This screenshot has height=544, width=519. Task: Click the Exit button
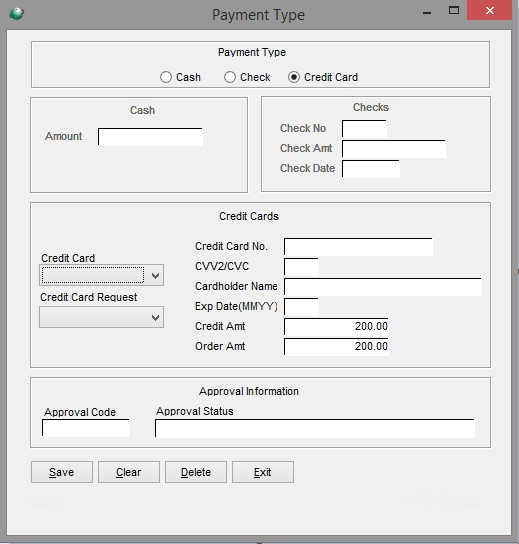tap(263, 472)
